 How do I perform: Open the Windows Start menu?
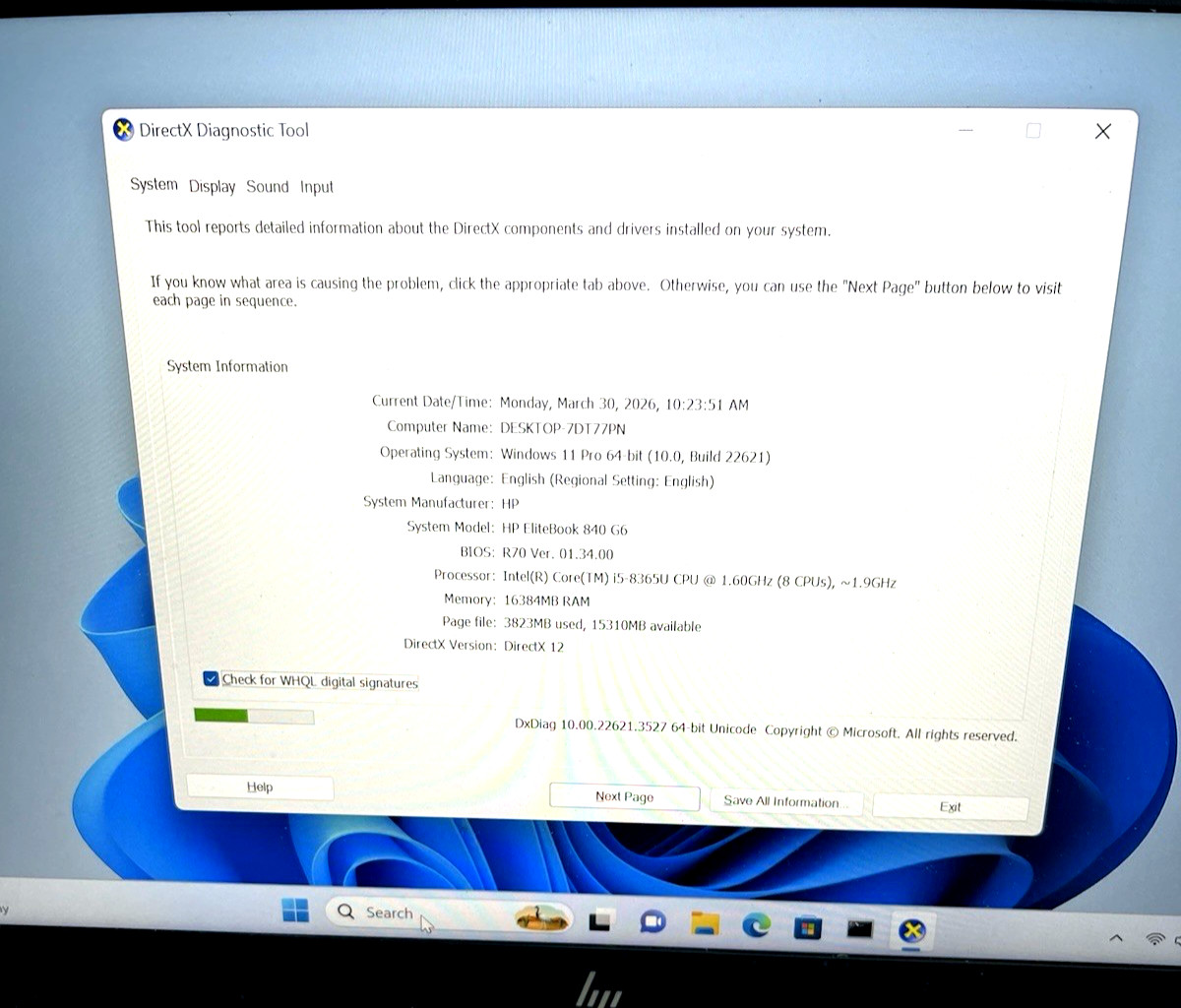click(295, 911)
